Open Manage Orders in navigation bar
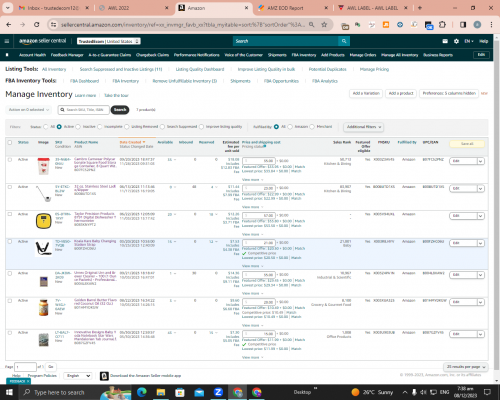 363,55
